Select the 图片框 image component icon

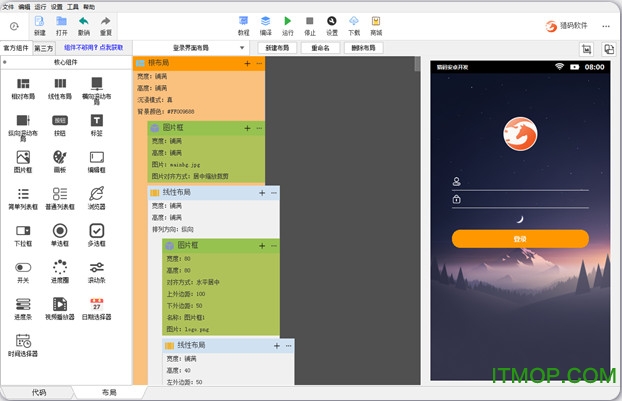[x=23, y=158]
